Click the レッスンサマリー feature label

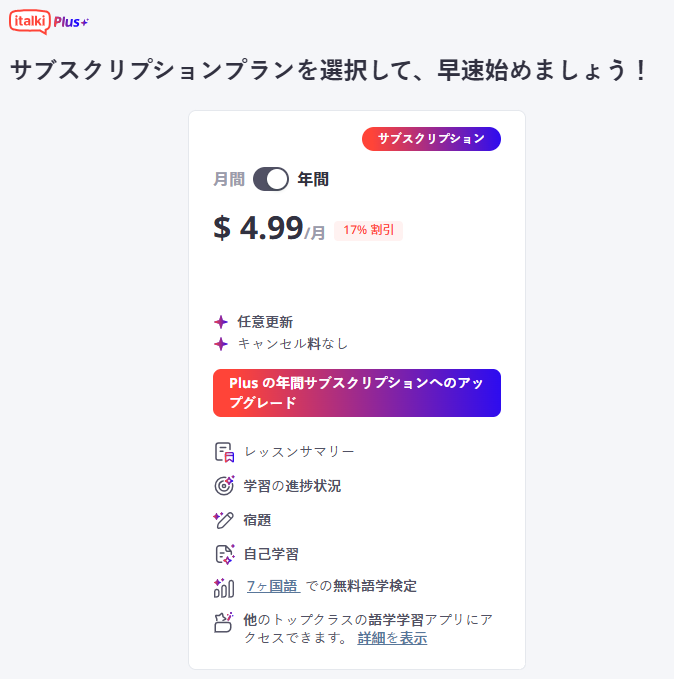(299, 452)
